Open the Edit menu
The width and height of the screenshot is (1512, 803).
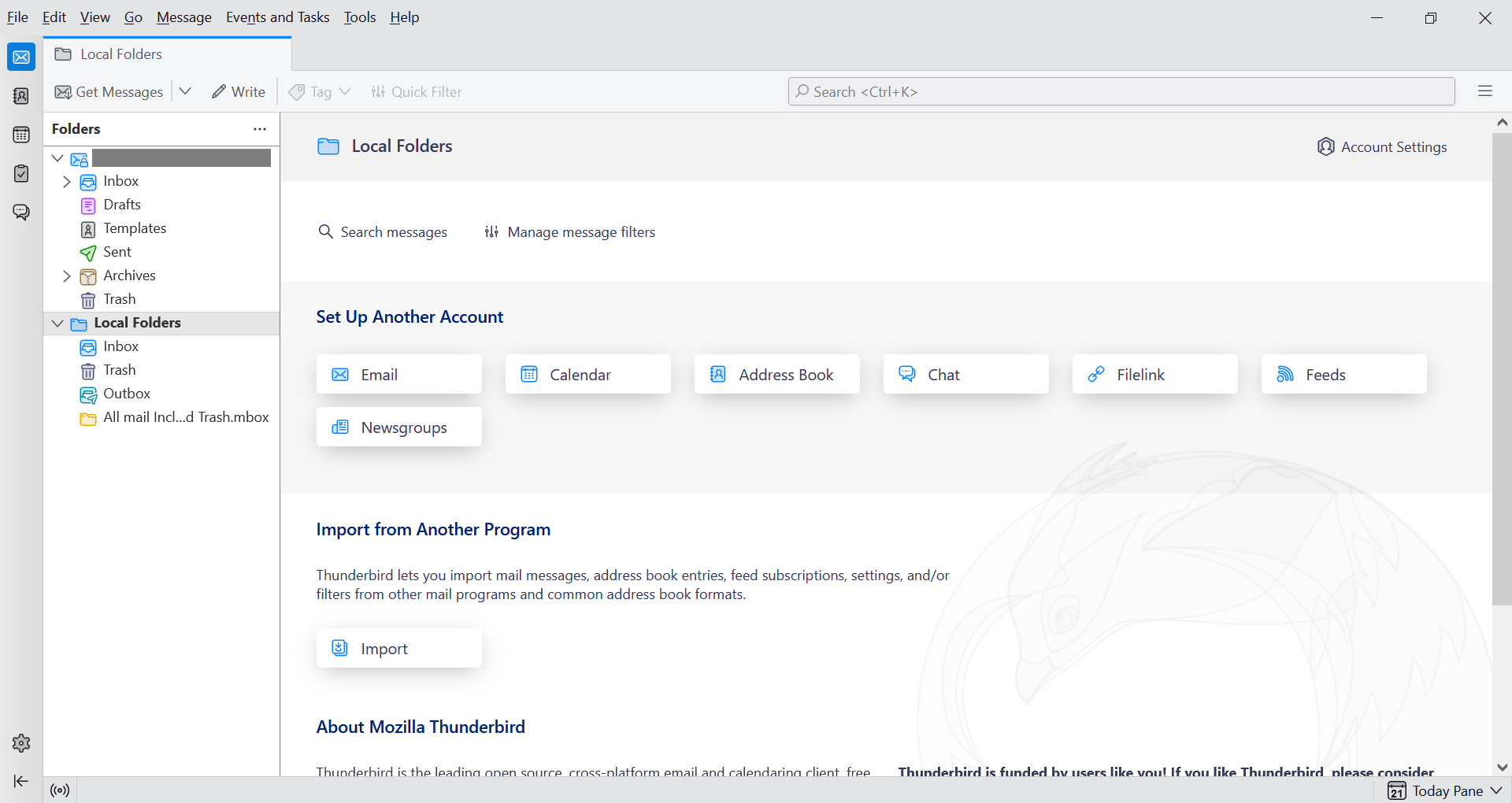pos(54,17)
